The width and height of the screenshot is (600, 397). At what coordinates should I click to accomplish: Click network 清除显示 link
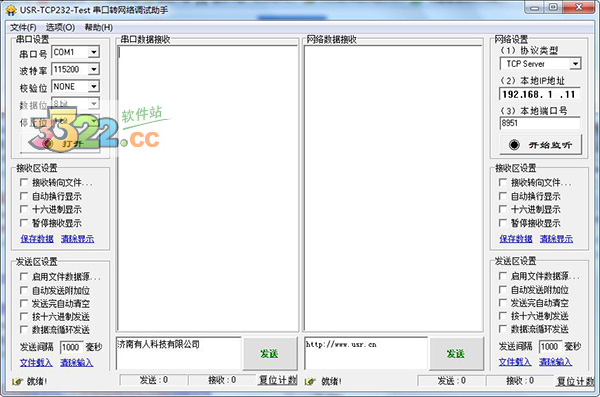point(556,239)
